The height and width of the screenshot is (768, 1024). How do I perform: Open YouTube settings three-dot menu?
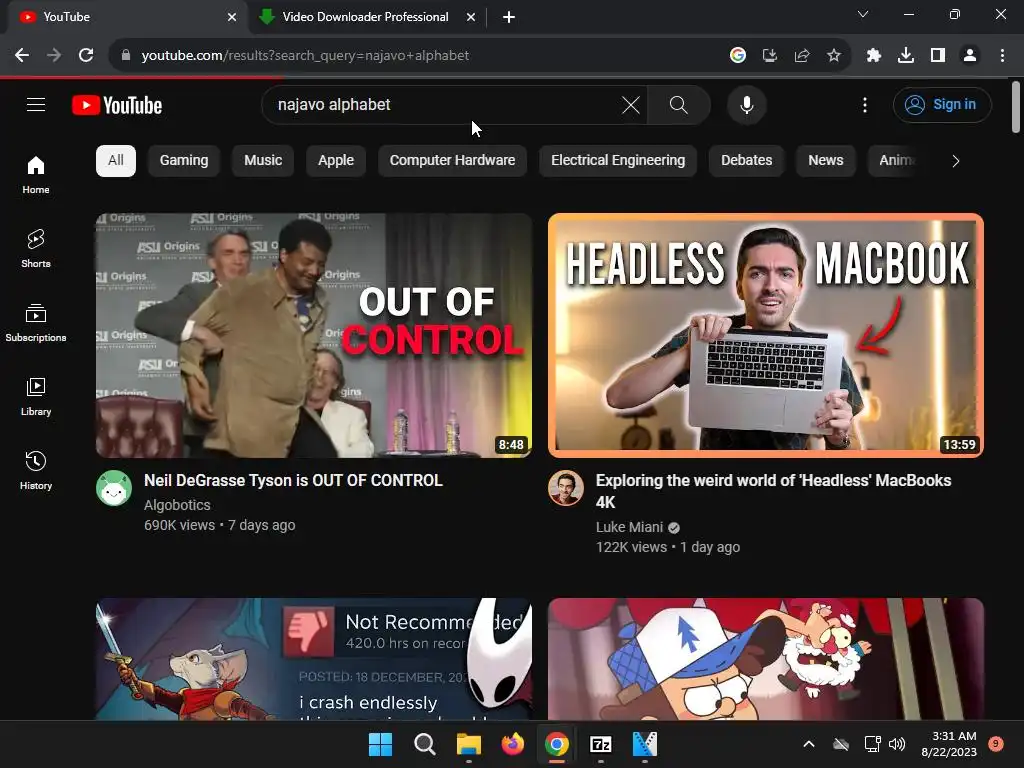point(865,104)
